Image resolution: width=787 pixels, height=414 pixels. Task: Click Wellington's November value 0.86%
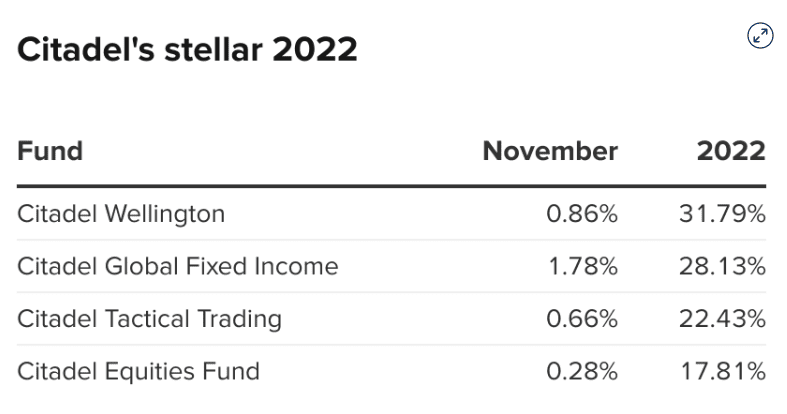click(x=582, y=213)
